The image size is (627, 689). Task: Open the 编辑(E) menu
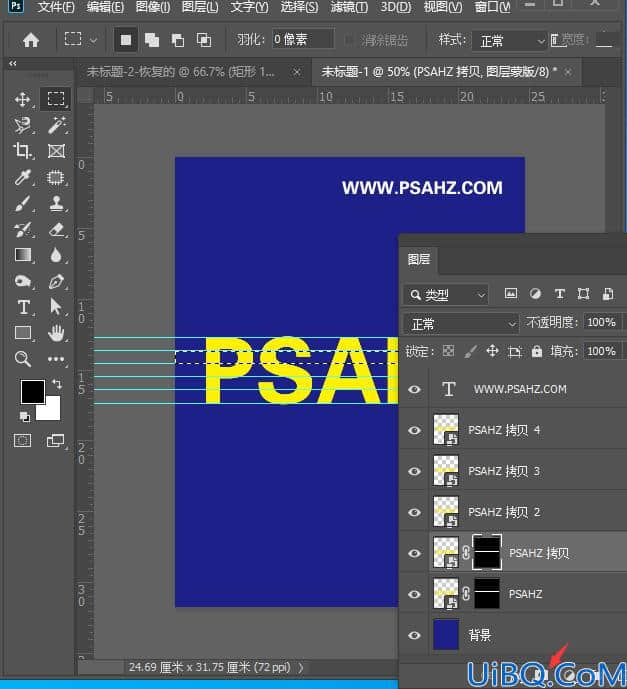105,7
